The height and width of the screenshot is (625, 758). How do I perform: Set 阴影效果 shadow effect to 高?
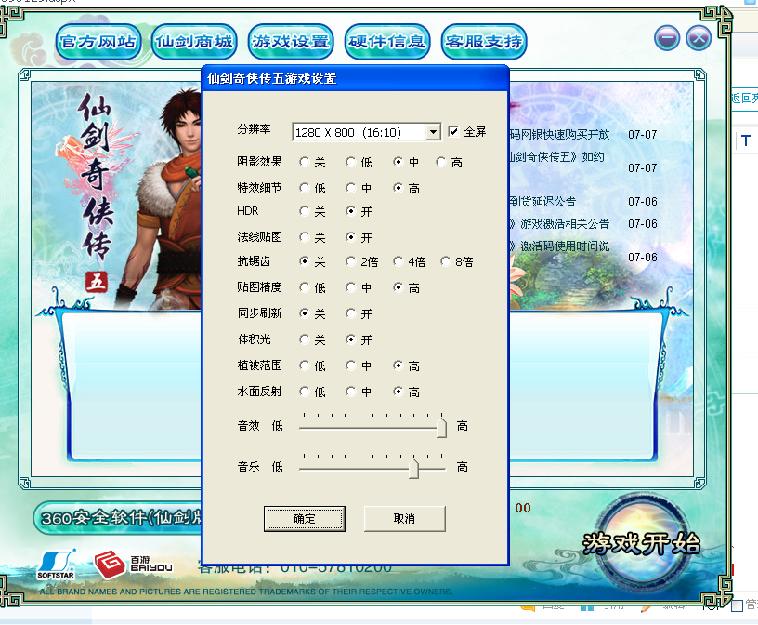(x=442, y=162)
